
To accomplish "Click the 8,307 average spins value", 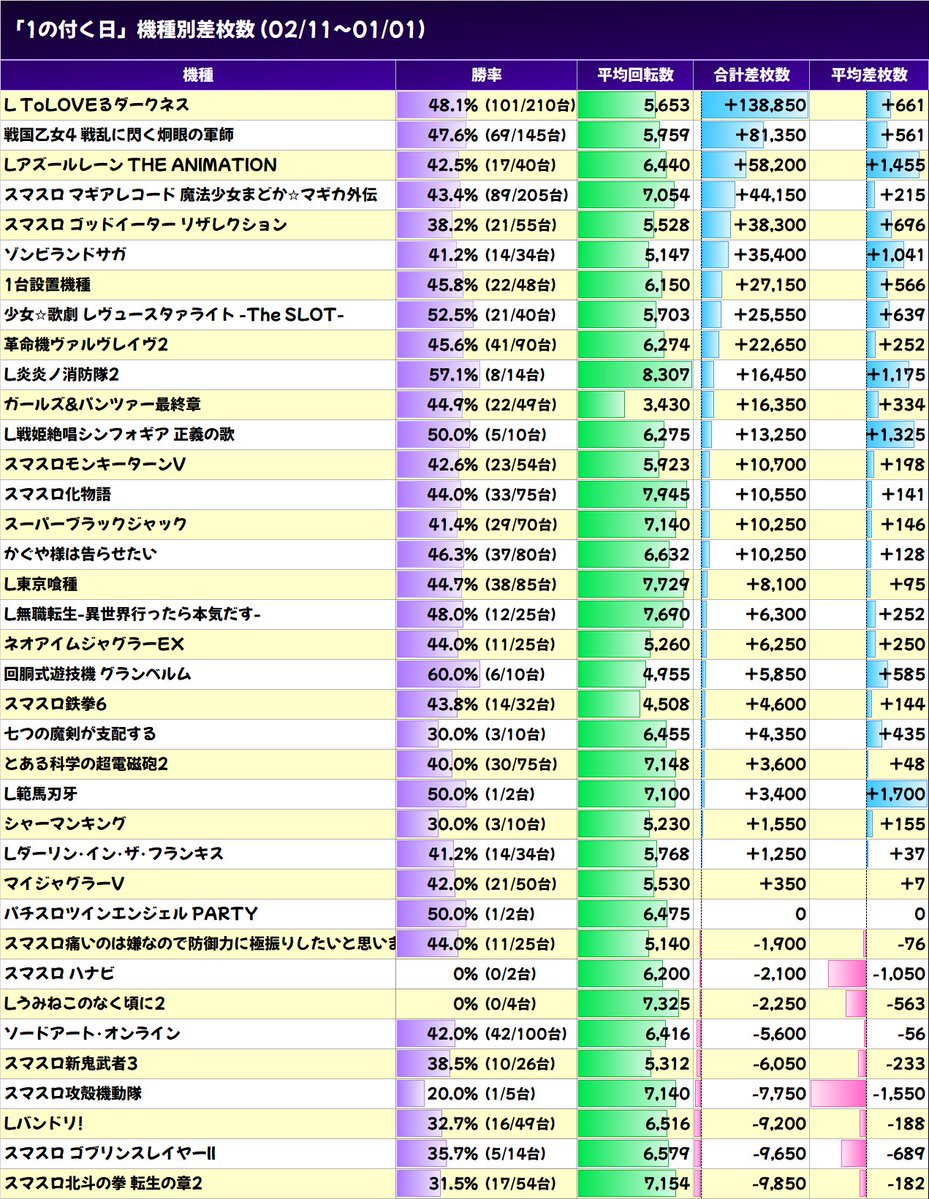I will pos(666,375).
